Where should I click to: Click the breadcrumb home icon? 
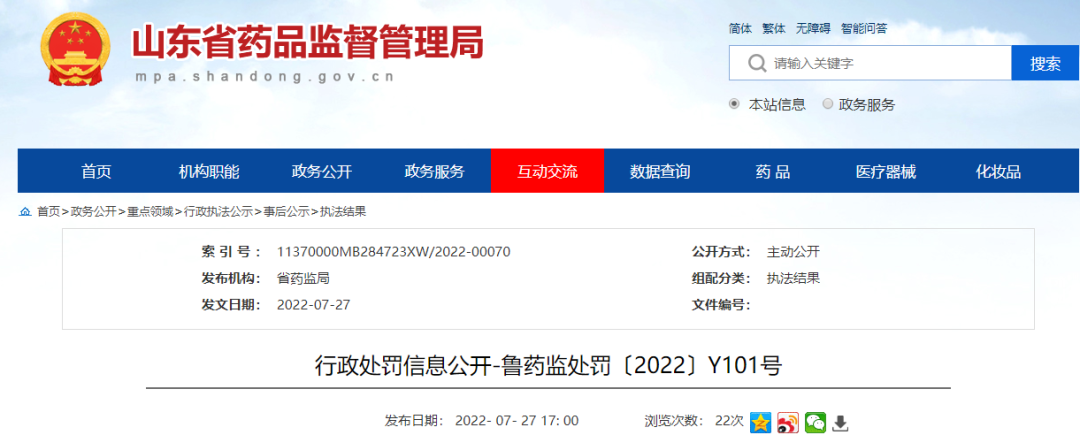click(25, 211)
